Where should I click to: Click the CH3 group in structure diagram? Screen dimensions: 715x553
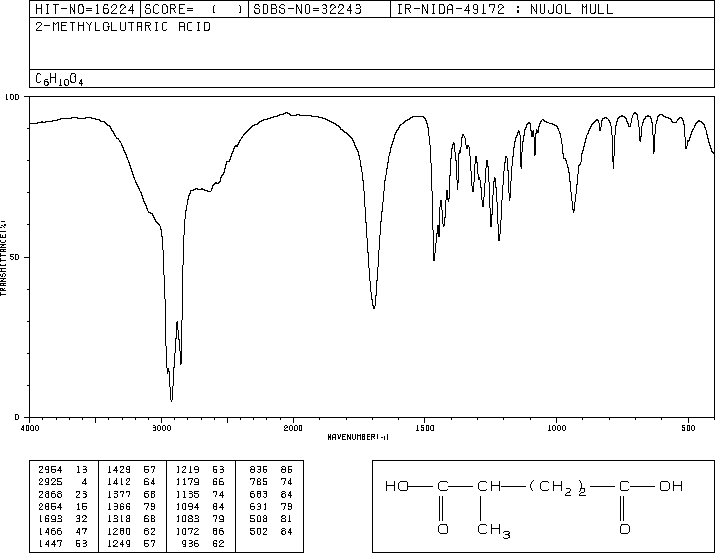[x=494, y=530]
